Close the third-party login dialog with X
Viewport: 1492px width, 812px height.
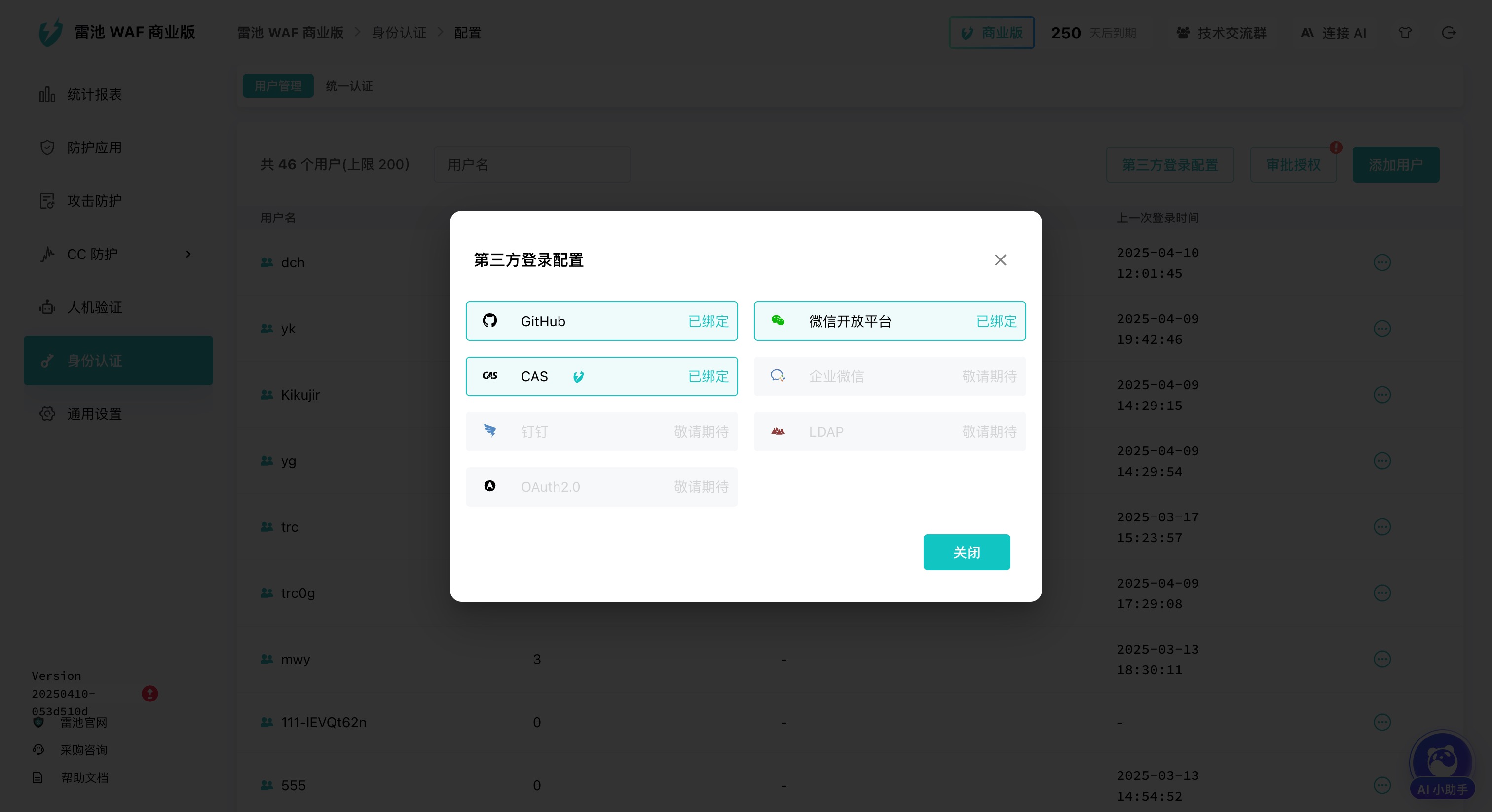click(x=1000, y=260)
